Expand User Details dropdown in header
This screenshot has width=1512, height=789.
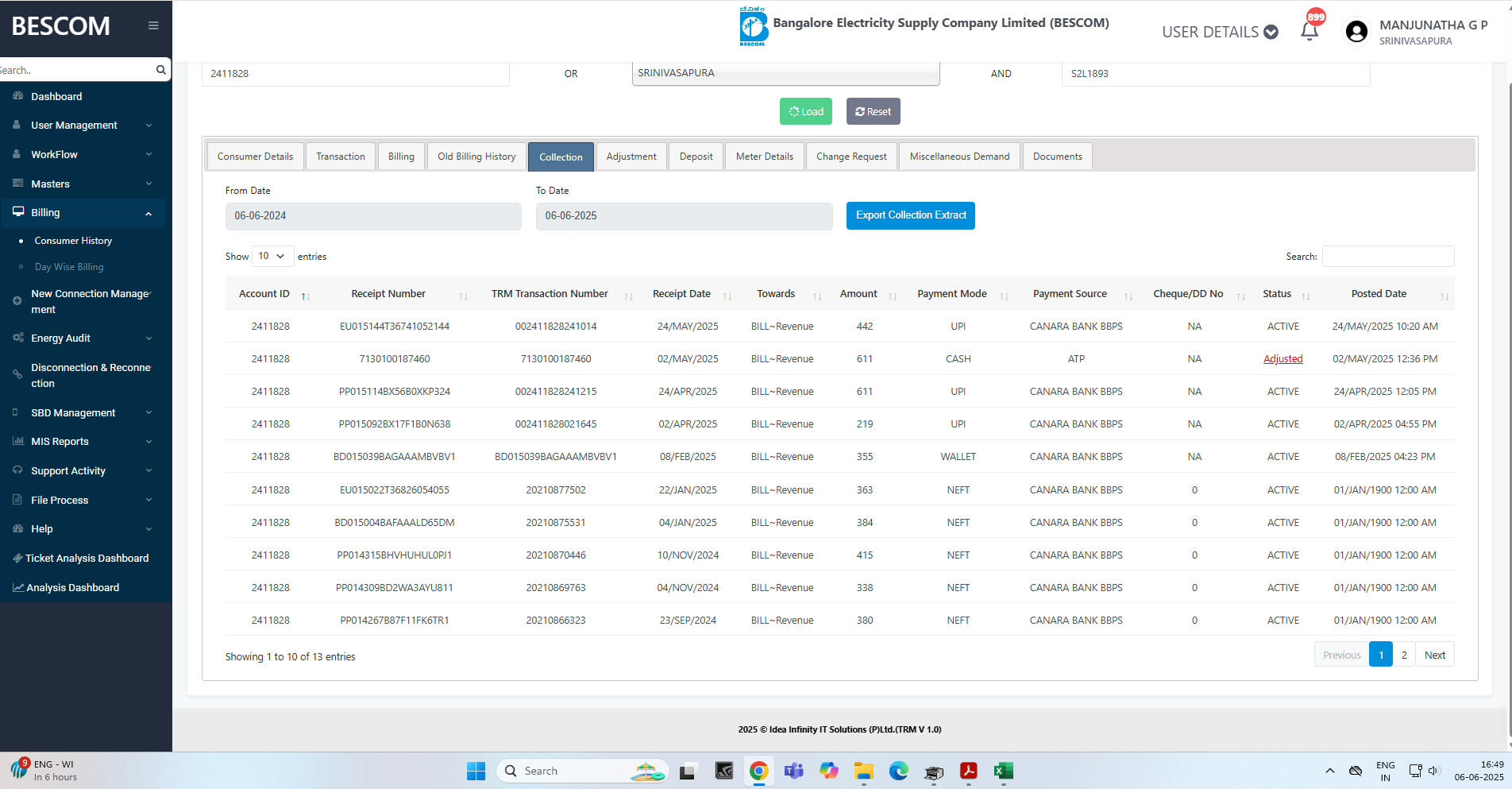[1220, 32]
